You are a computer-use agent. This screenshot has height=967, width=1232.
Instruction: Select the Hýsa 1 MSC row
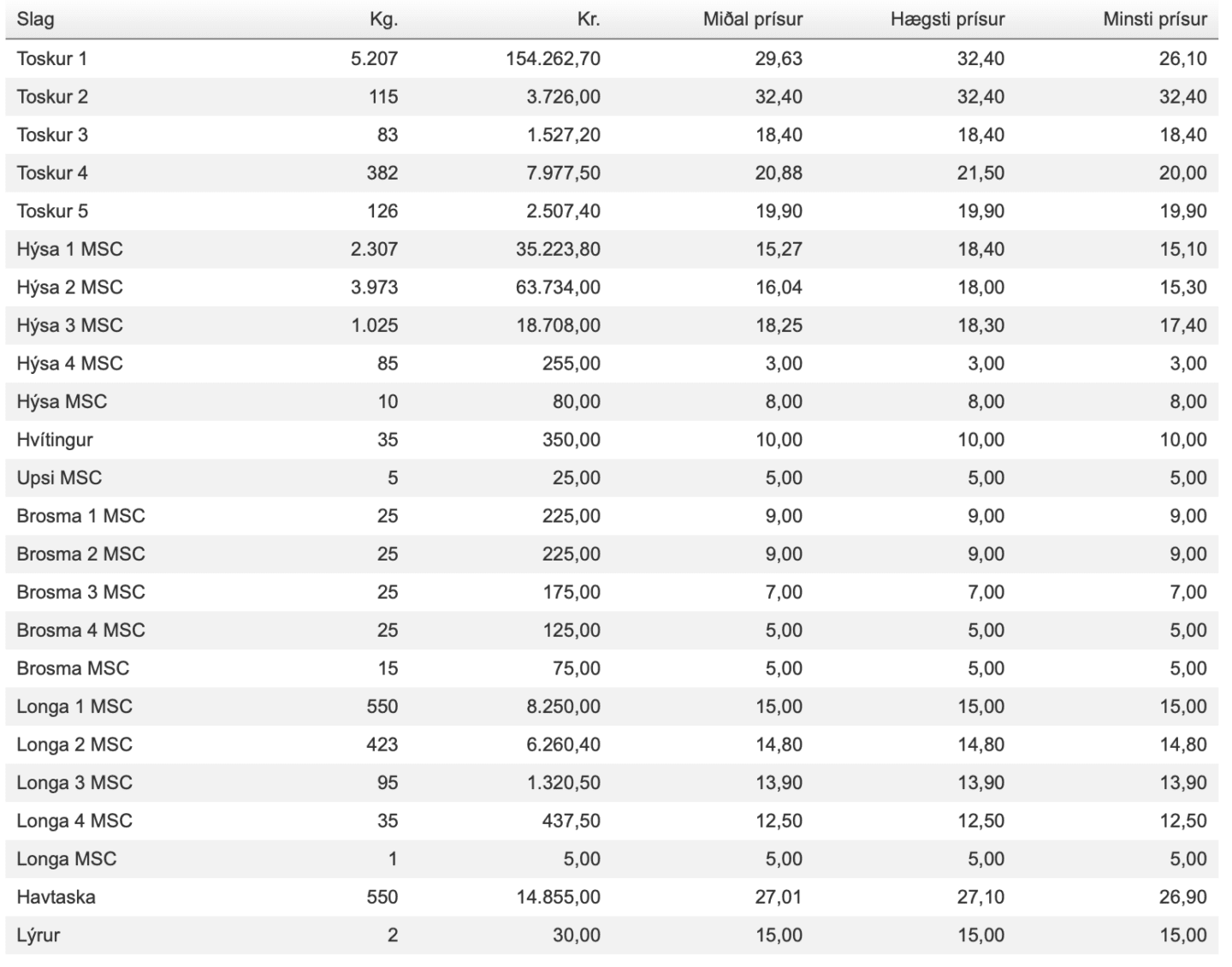612,249
